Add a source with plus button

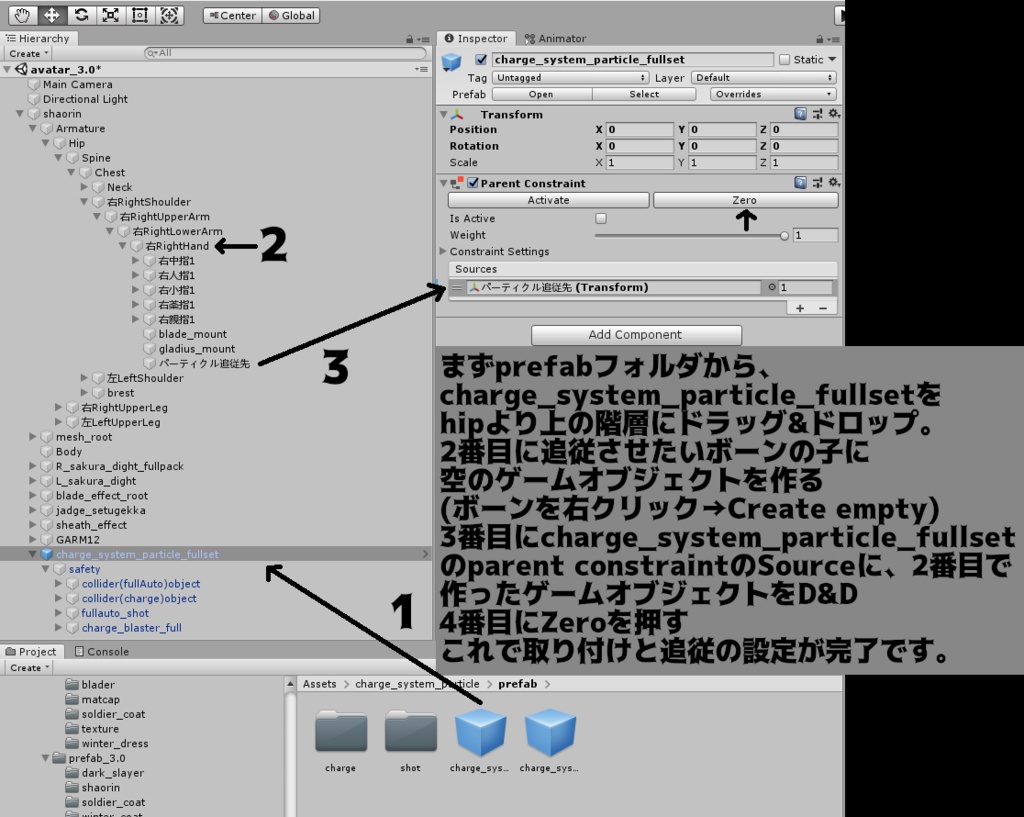(x=800, y=308)
